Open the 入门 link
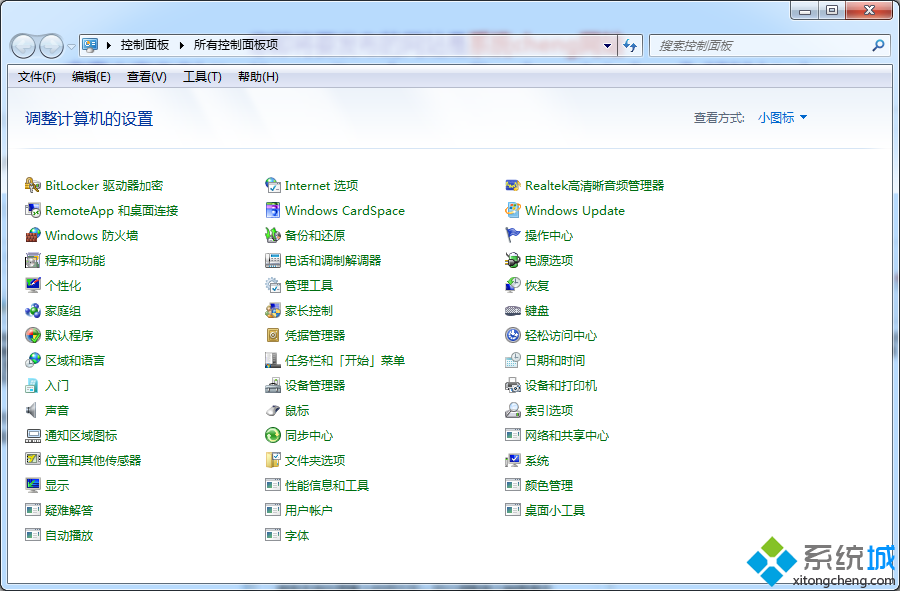 pos(57,386)
